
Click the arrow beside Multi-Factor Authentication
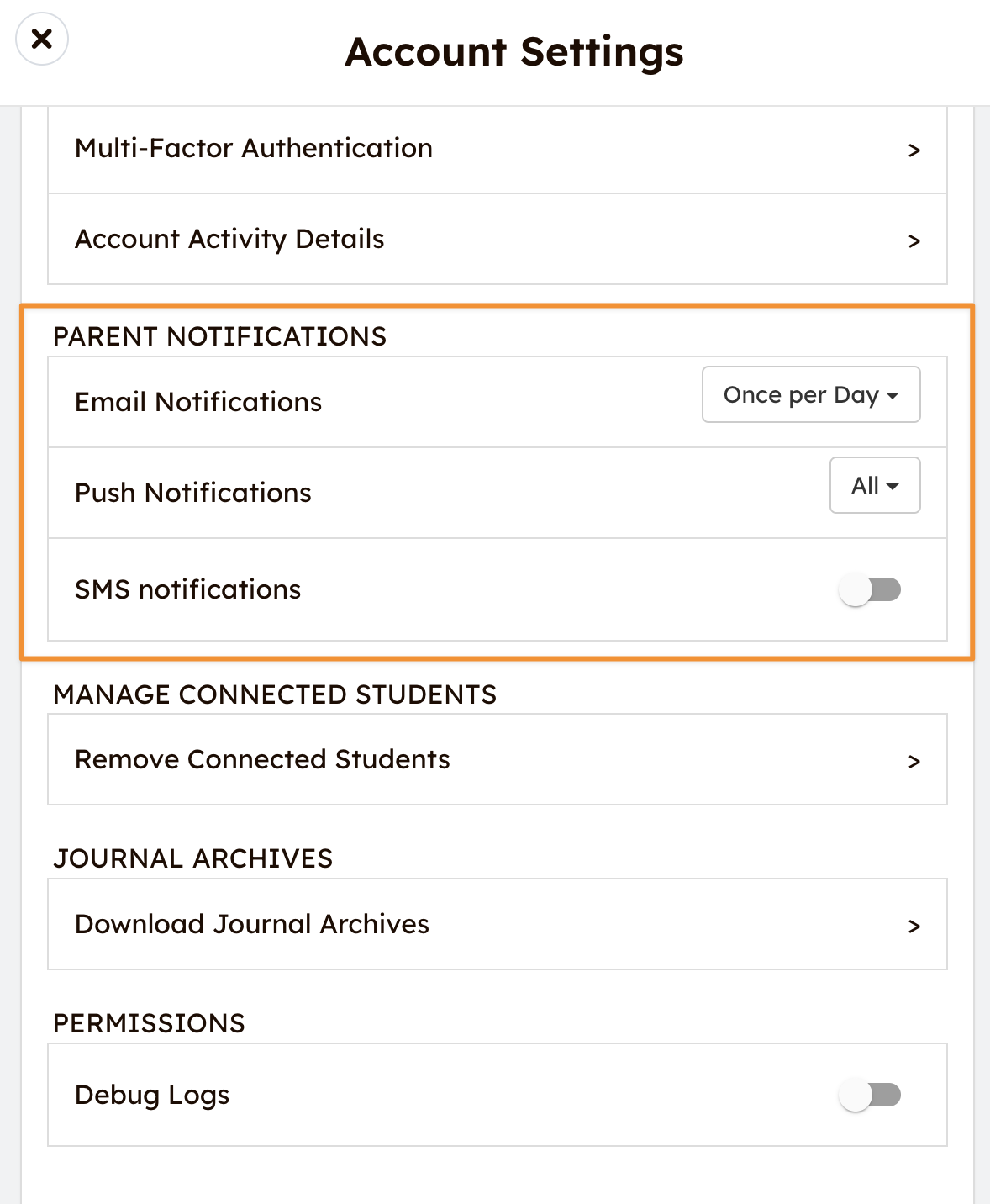(x=914, y=150)
